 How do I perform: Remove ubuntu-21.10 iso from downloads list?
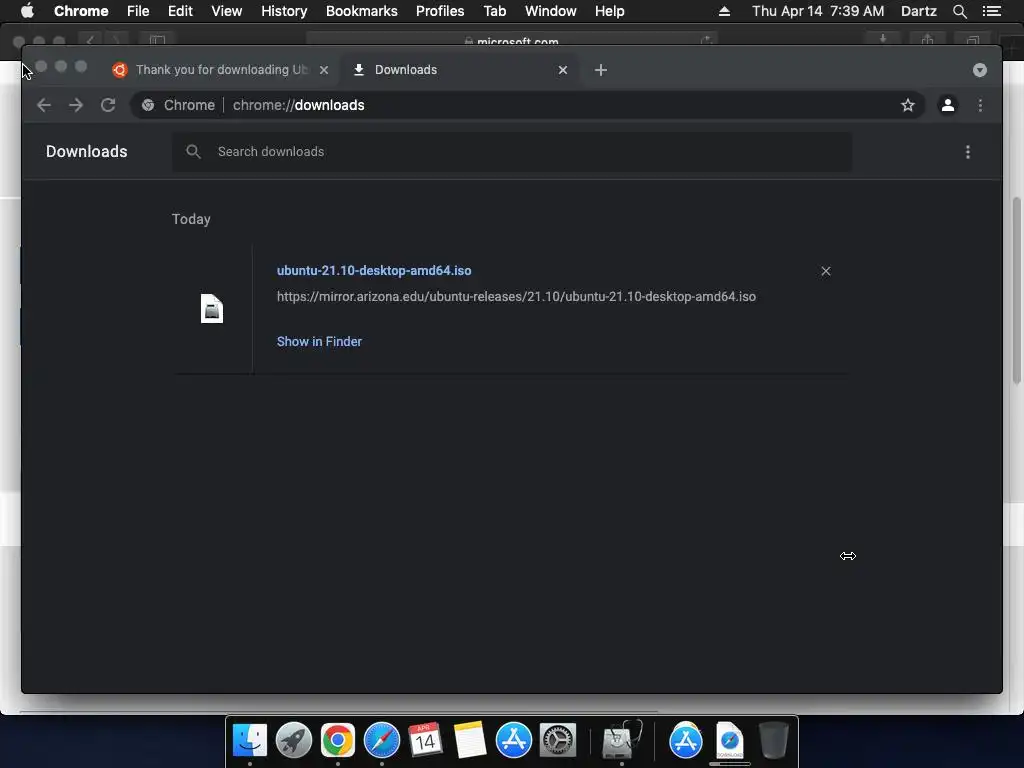pos(825,271)
